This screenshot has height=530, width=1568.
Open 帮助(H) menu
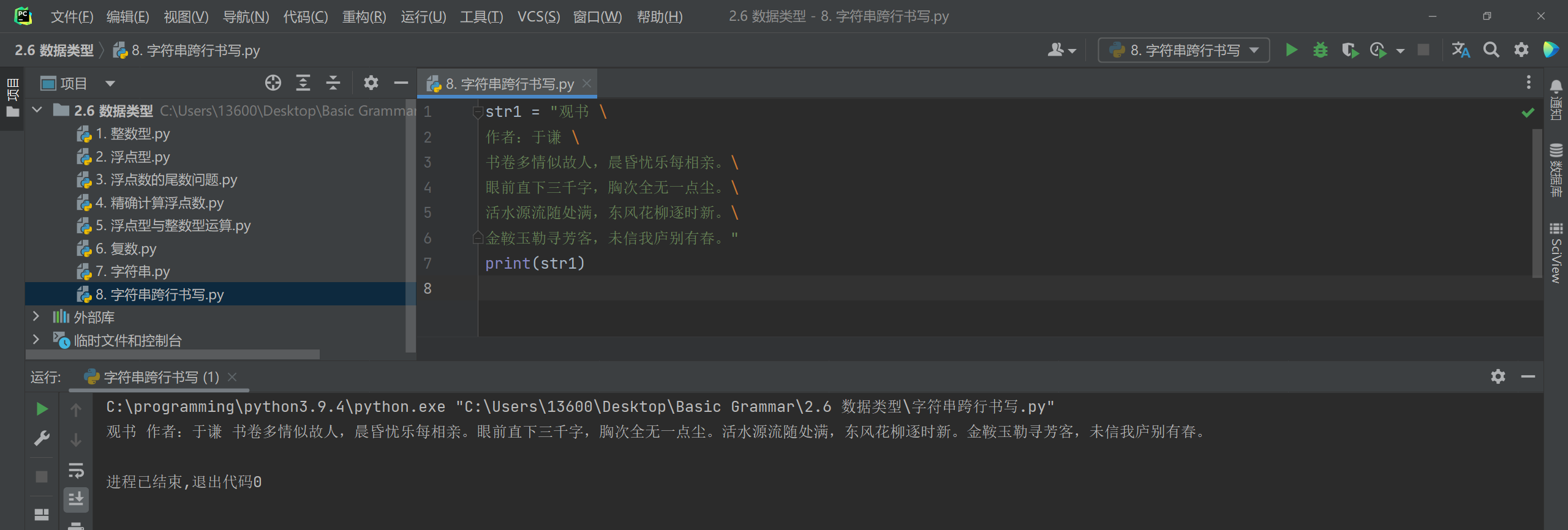click(x=659, y=17)
